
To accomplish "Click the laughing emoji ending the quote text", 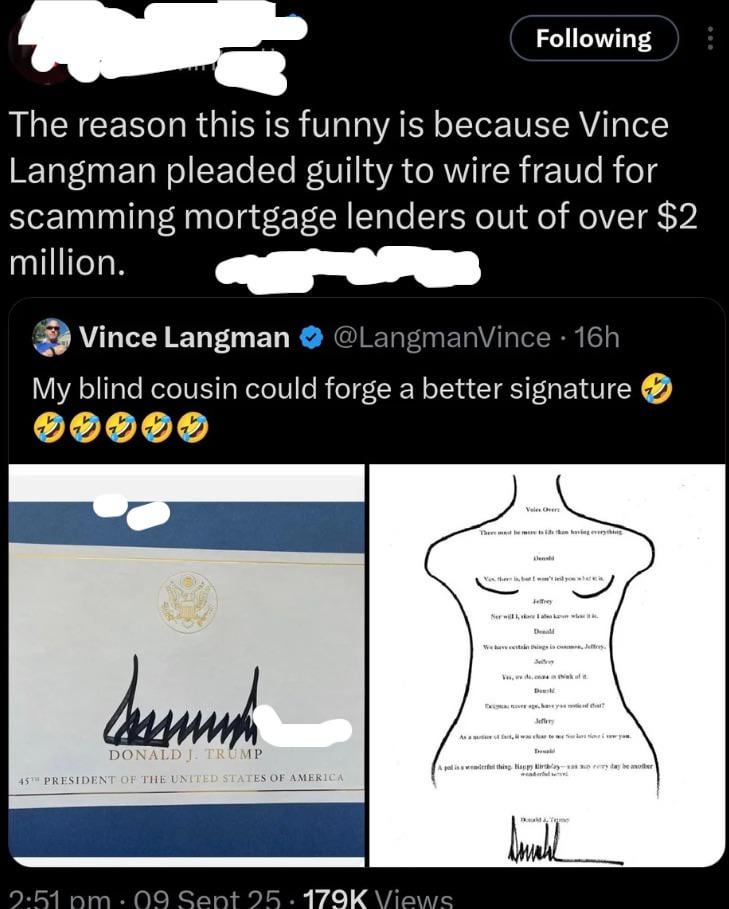I will pyautogui.click(x=656, y=388).
